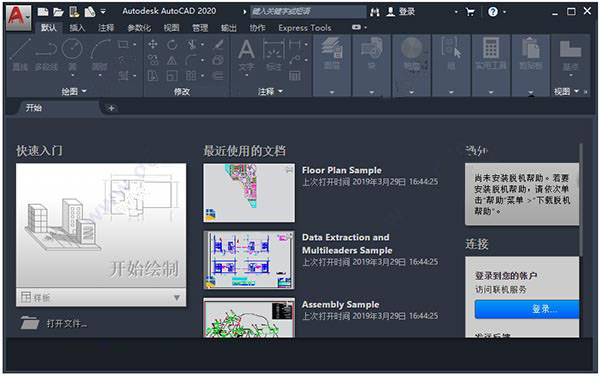This screenshot has width=600, height=376.
Task: Switch to the Express Tools ribbon tab
Action: pos(305,28)
